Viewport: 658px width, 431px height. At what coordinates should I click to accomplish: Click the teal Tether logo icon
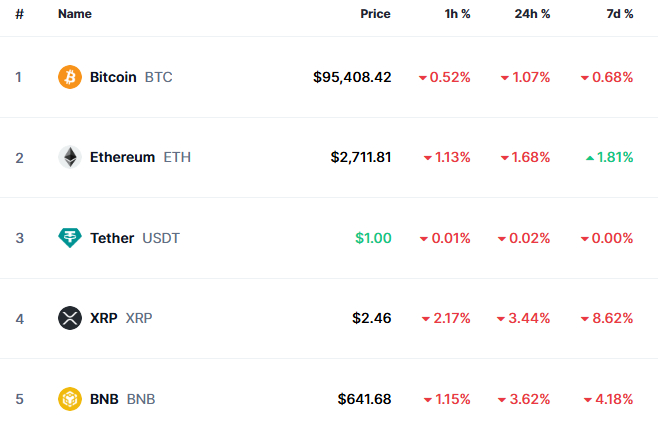(x=70, y=238)
